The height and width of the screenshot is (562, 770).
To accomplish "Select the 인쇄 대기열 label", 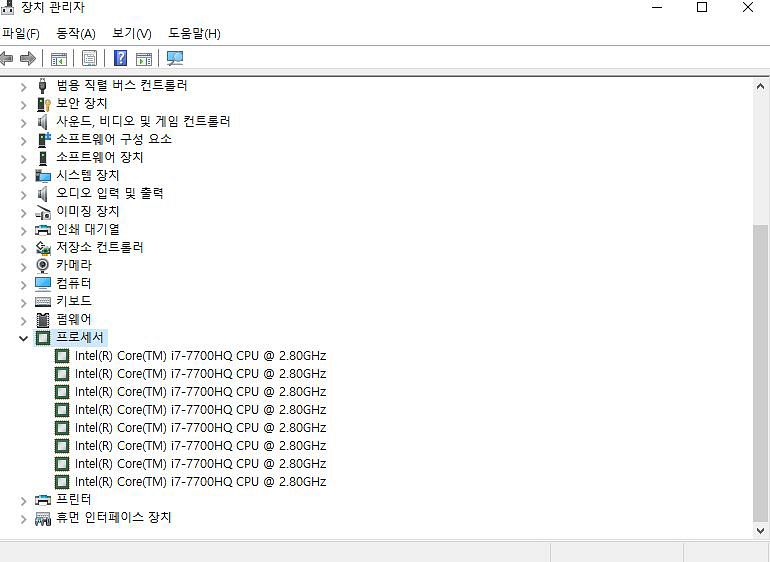I will click(x=88, y=229).
